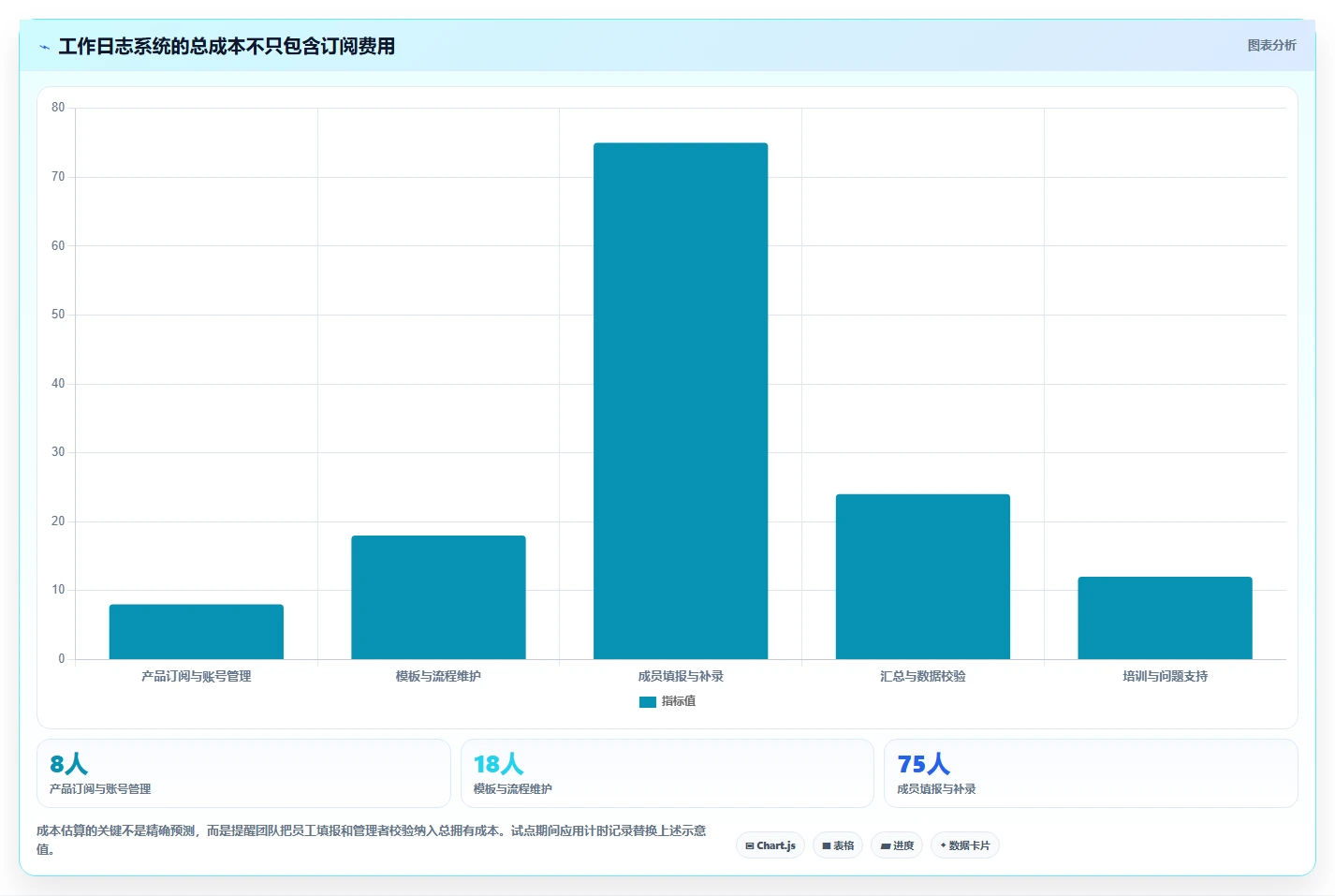Click the Chart.js chip icon
The width and height of the screenshot is (1335, 896).
pyautogui.click(x=749, y=846)
